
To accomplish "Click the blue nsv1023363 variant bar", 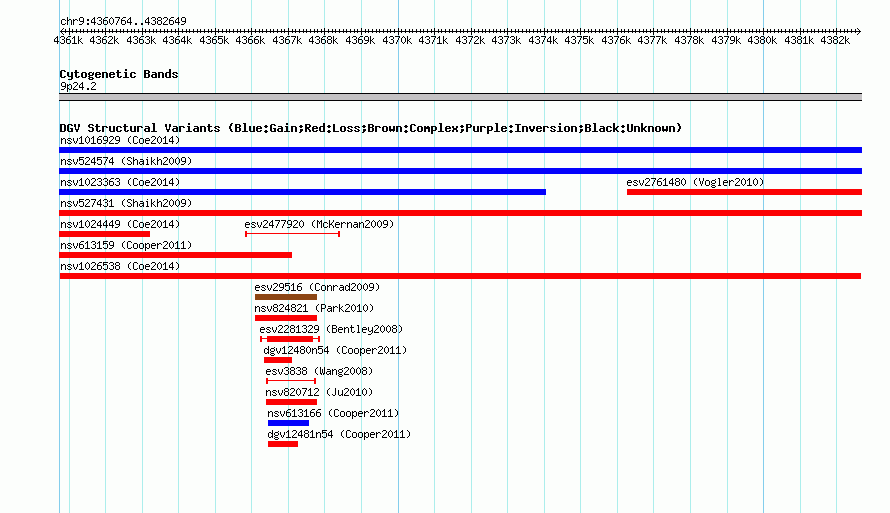I will [303, 192].
